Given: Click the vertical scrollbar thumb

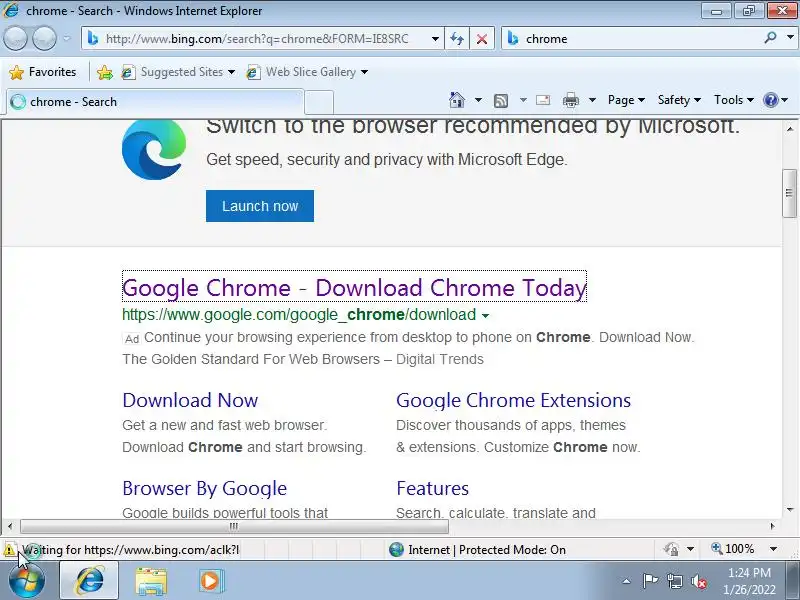Looking at the screenshot, I should [x=789, y=193].
